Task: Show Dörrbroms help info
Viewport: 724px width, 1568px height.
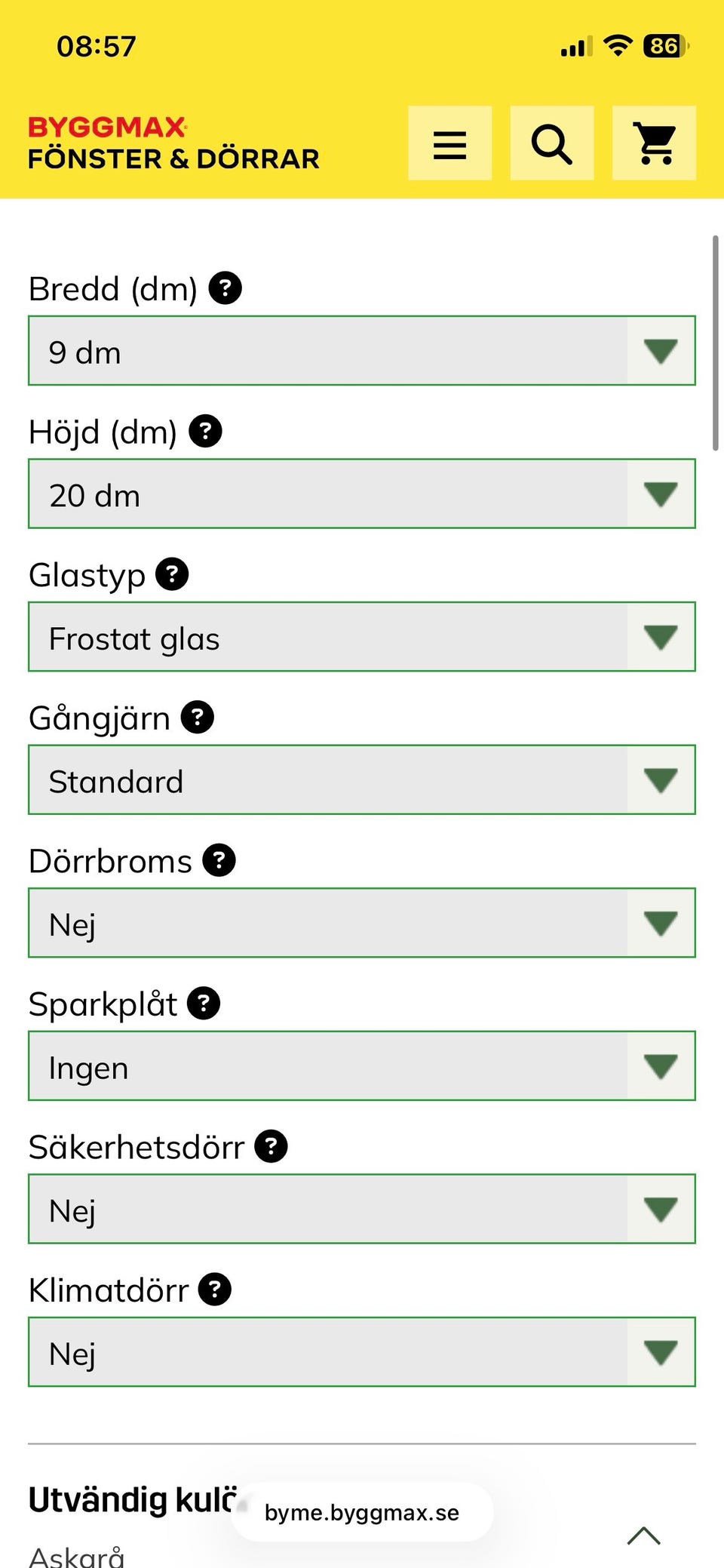Action: pyautogui.click(x=219, y=860)
